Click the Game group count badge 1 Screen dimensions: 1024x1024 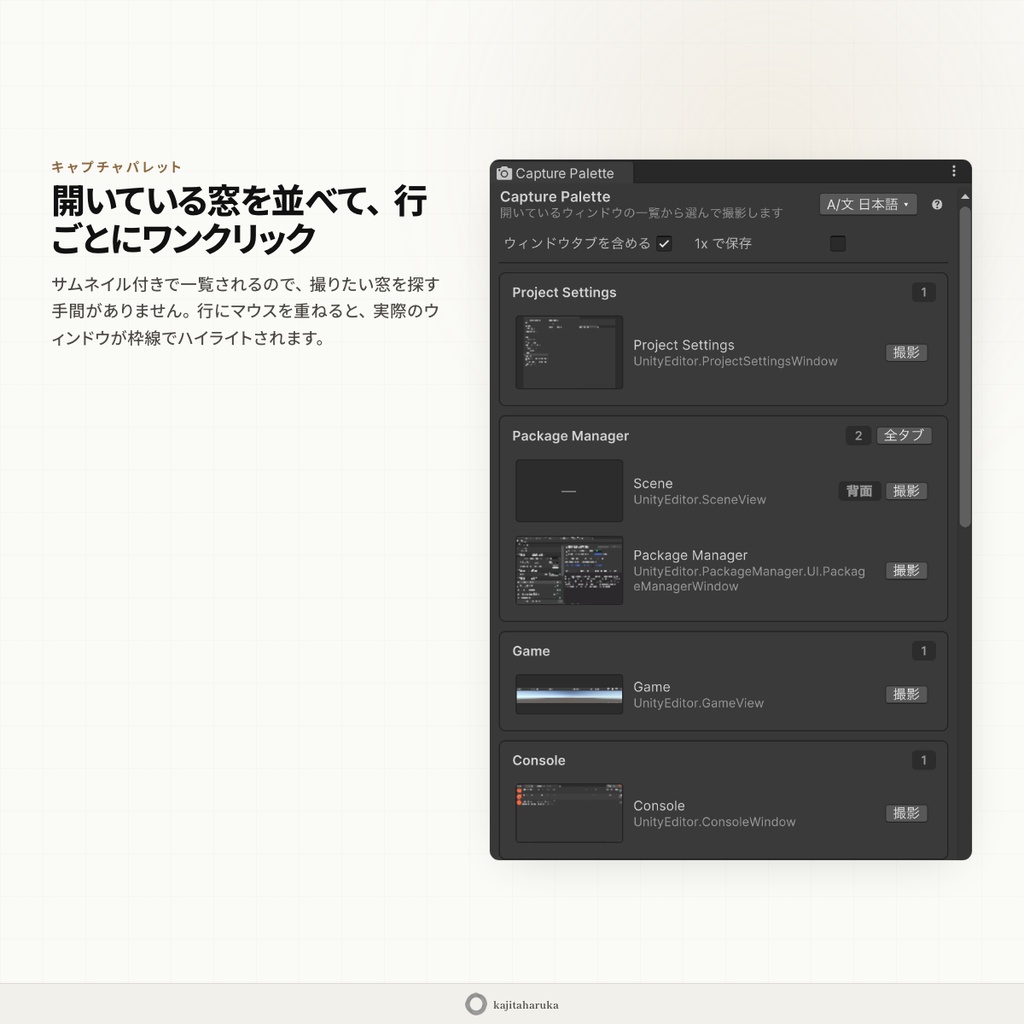pos(923,651)
